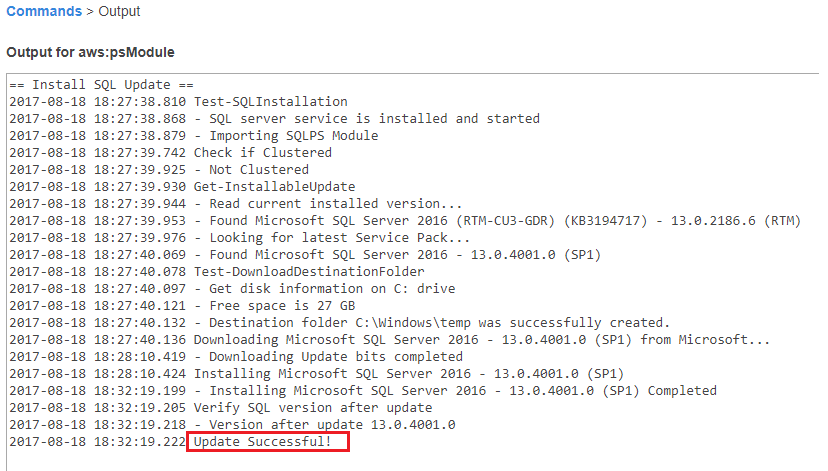Click the 18:28:10.424 'Installing Microsoft SQL Server' line
828x471 pixels.
click(317, 373)
